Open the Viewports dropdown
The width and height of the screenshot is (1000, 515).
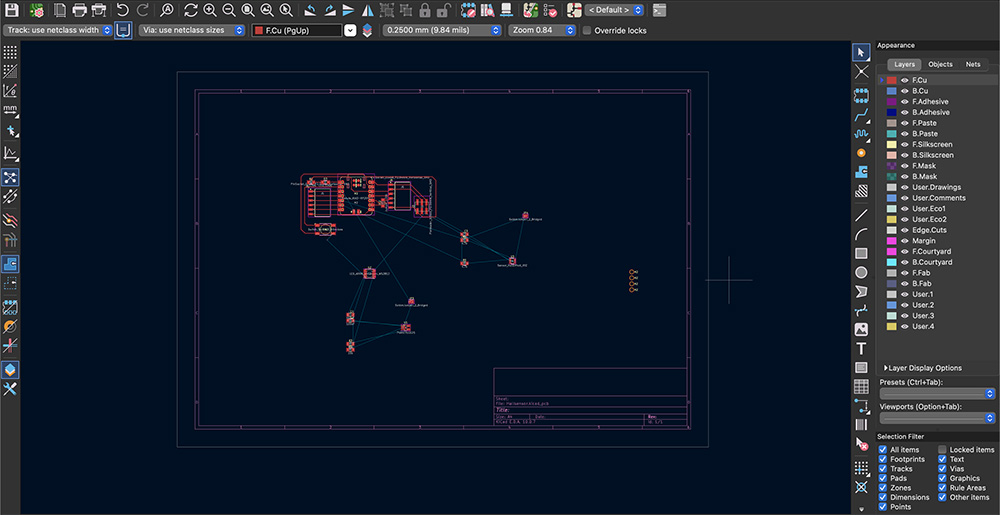coord(937,418)
